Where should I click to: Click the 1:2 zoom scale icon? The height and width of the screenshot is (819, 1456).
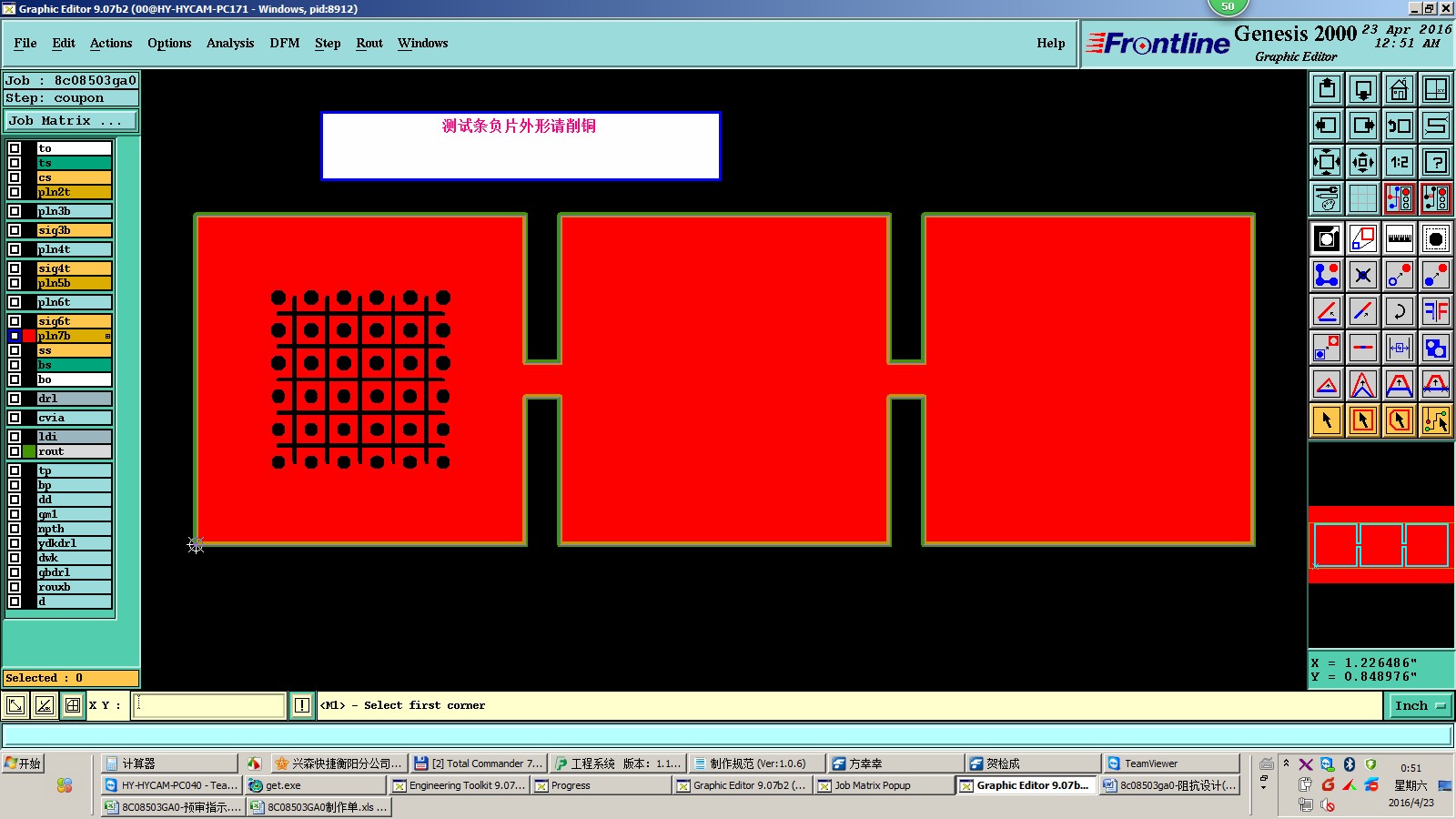pyautogui.click(x=1400, y=162)
